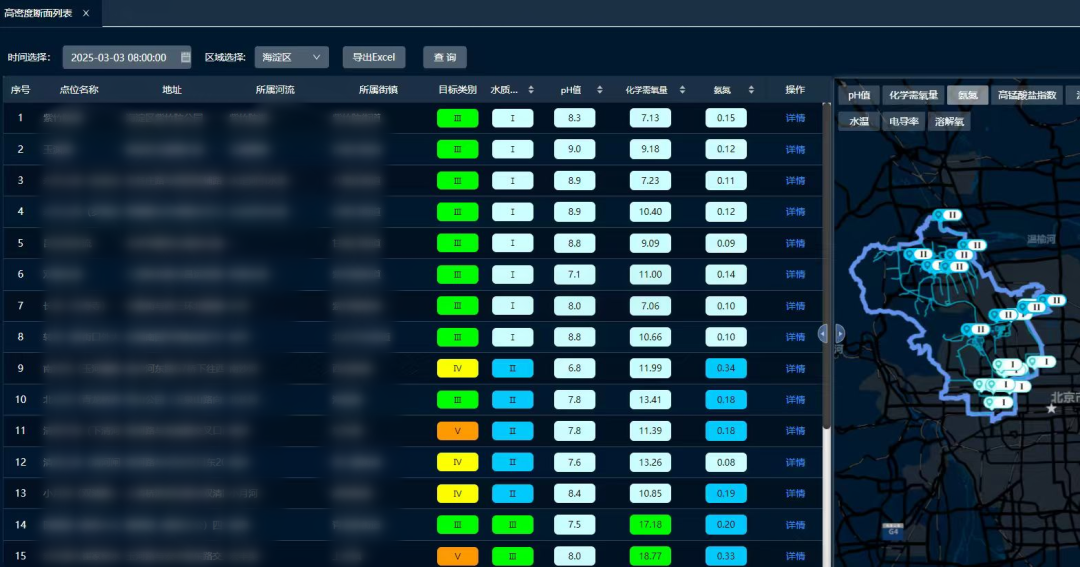Open 详情 link for row 9
Viewport: 1080px width, 567px height.
coord(795,369)
